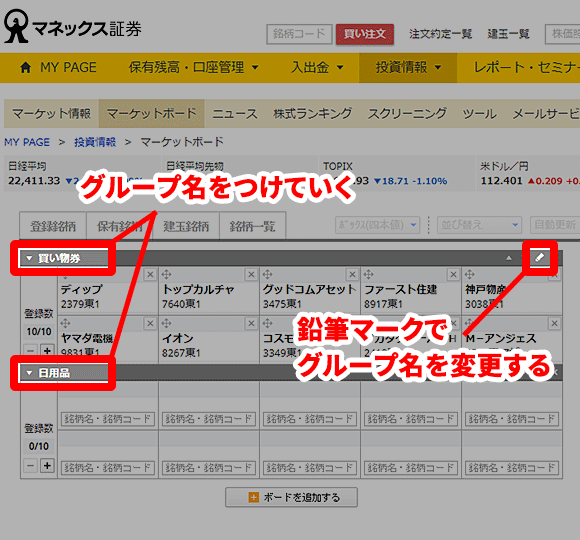Click minus button in 買い物券 group counter
Viewport: 580px width, 540px height.
click(31, 350)
